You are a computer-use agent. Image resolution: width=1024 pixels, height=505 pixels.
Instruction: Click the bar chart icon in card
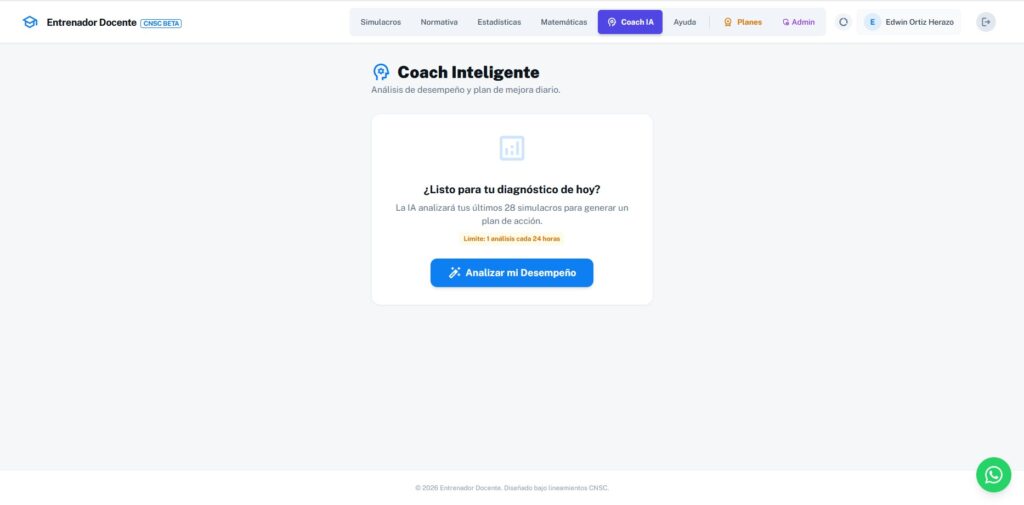(512, 148)
